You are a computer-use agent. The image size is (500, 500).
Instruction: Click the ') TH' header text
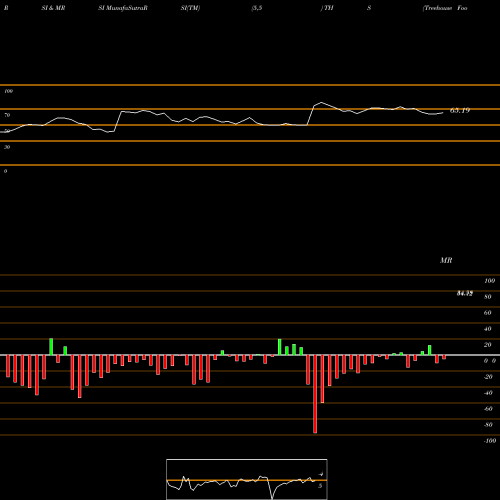327,8
